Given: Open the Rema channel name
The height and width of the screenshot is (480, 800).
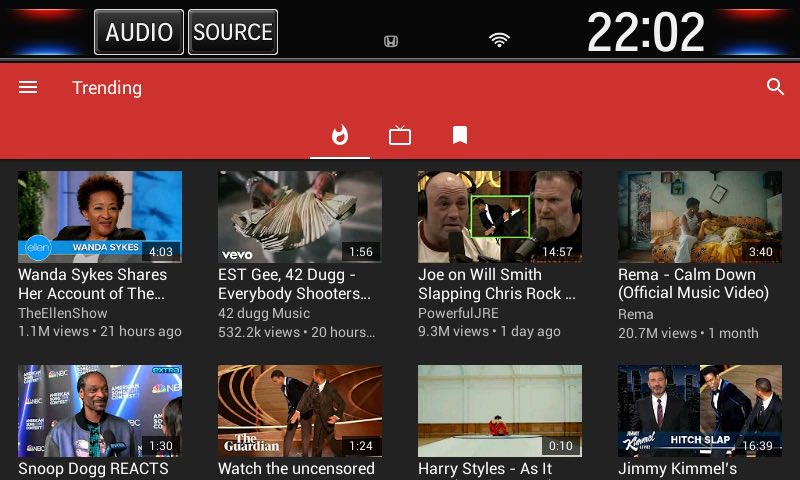Looking at the screenshot, I should tap(636, 314).
